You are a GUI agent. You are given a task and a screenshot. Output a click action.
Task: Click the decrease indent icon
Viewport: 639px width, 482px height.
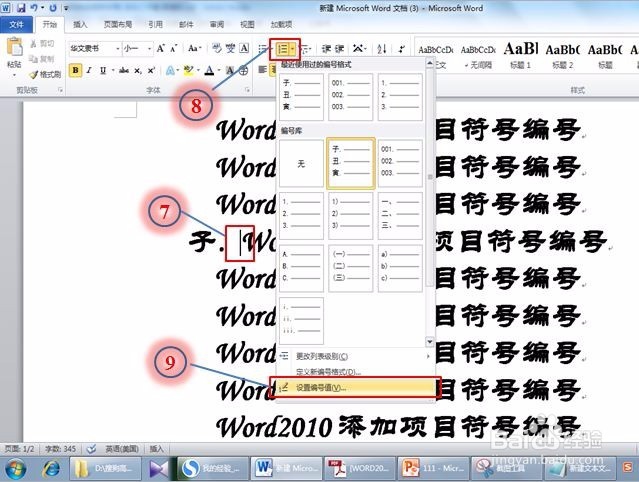[326, 49]
